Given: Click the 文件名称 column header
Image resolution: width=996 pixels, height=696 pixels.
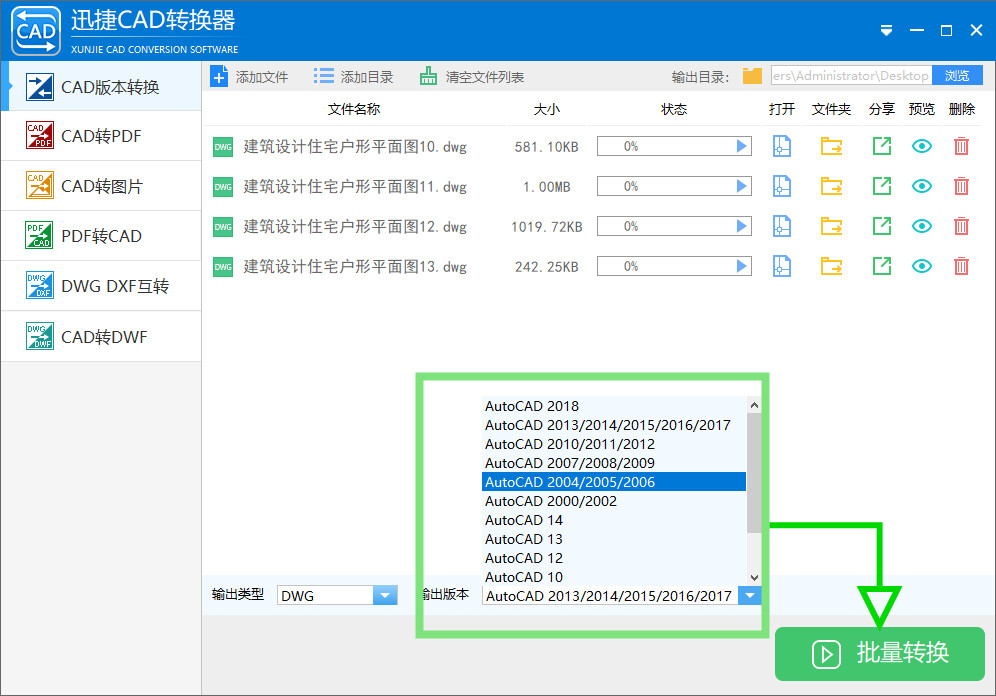Looking at the screenshot, I should 354,109.
